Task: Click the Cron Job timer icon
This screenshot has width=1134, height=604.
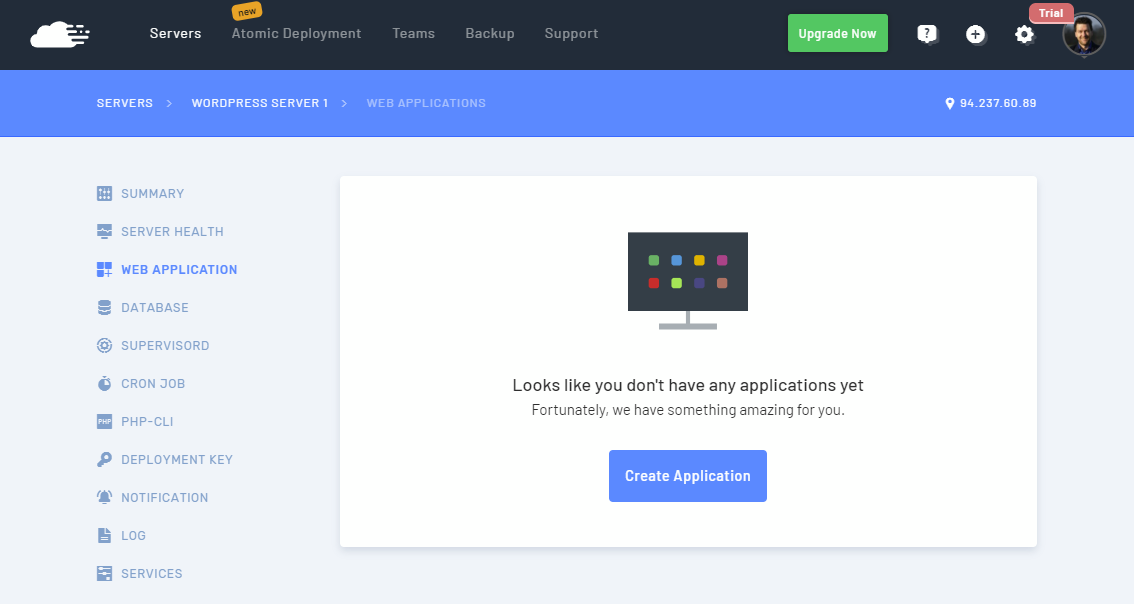Action: pyautogui.click(x=105, y=383)
